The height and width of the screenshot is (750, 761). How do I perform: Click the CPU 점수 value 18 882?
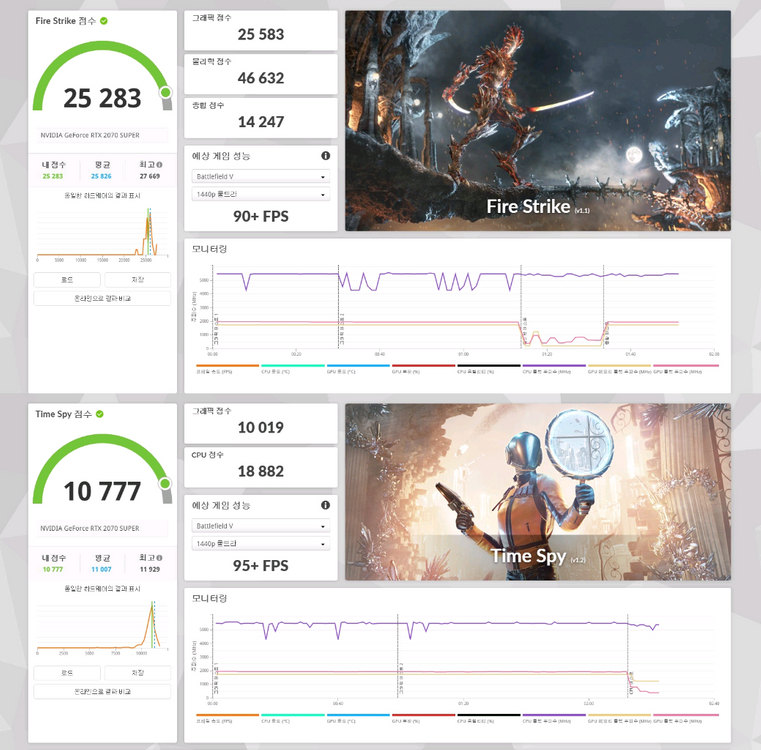click(261, 471)
